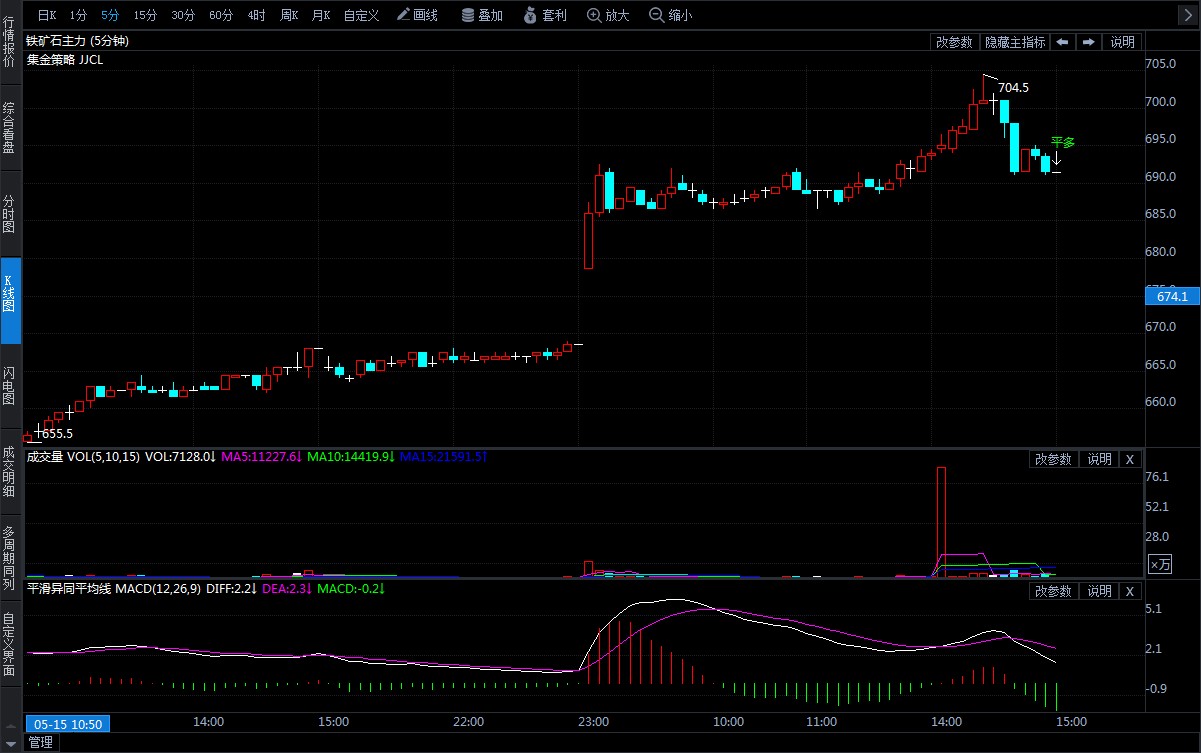Screen dimensions: 1201x753
Task: Click the 05-15 10:50 time marker
Action: (x=66, y=723)
